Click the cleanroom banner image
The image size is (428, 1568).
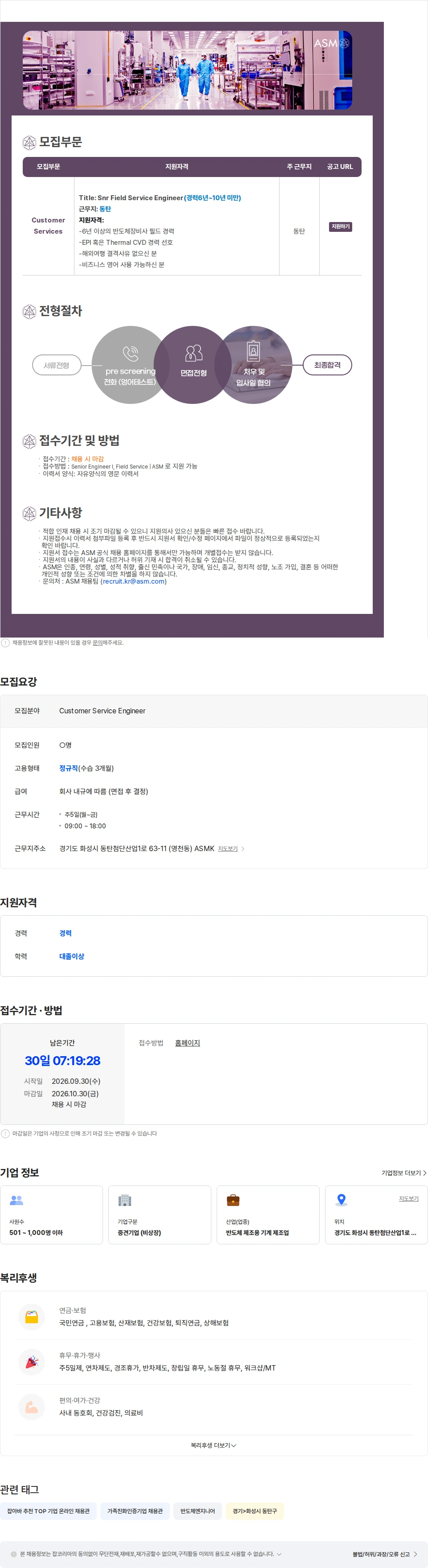(188, 70)
